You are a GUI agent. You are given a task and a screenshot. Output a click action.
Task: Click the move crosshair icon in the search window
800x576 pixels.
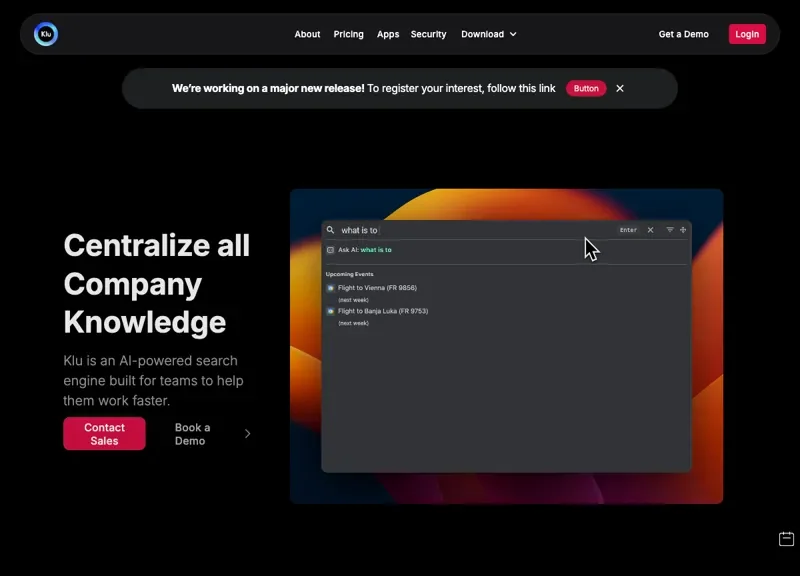[683, 230]
